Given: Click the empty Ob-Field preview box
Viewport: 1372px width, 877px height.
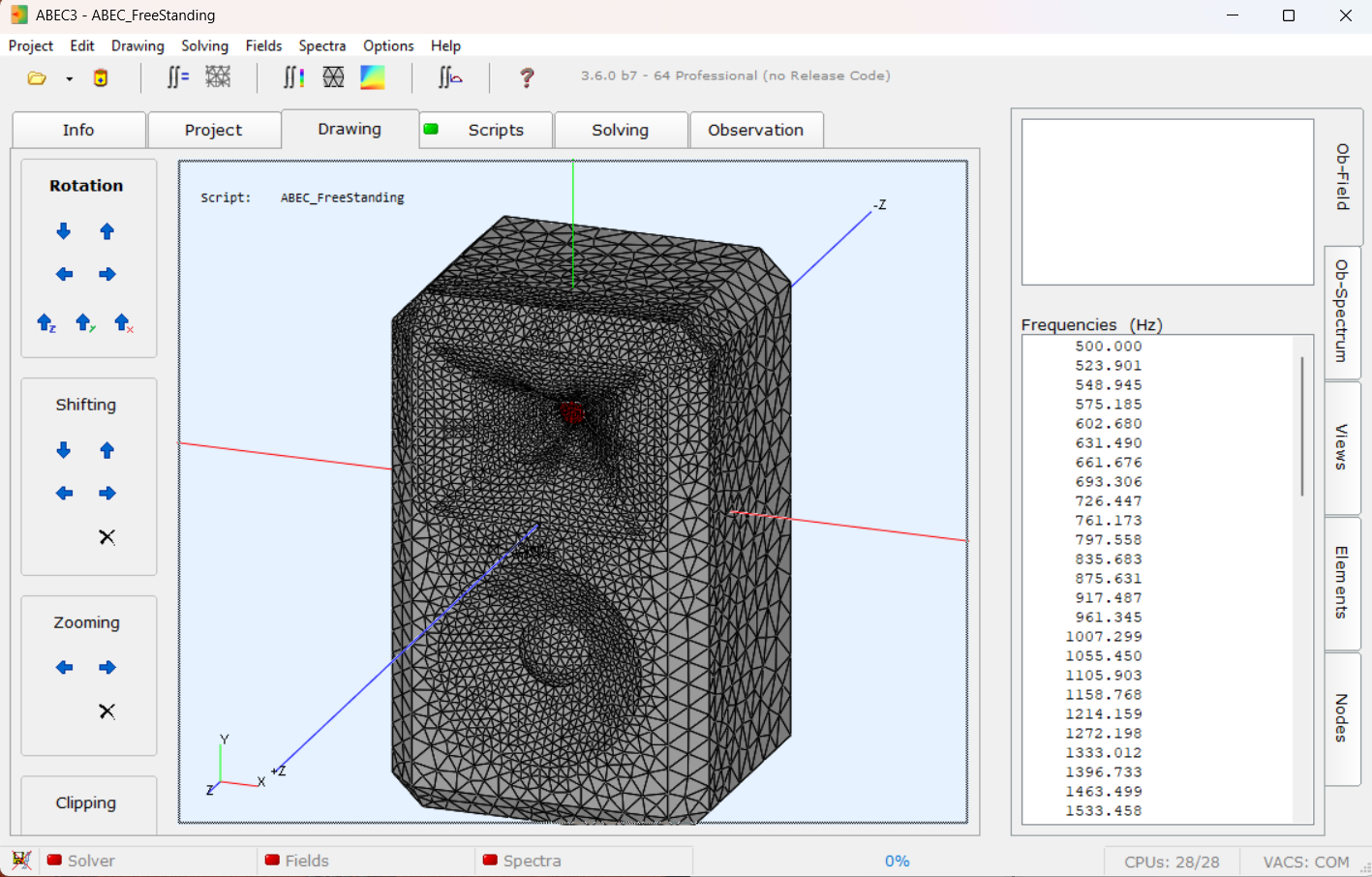Looking at the screenshot, I should 1168,202.
